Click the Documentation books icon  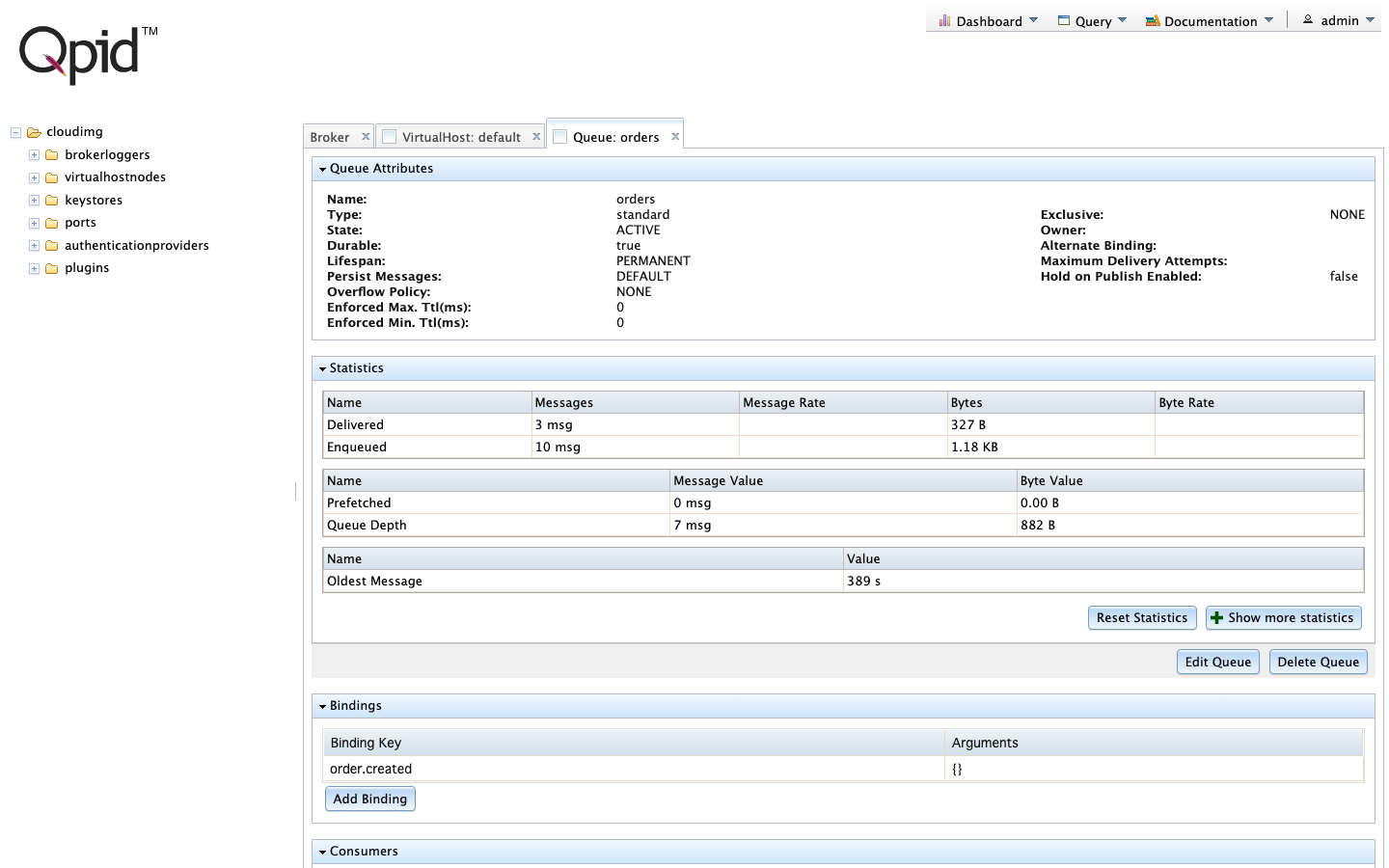(1152, 20)
